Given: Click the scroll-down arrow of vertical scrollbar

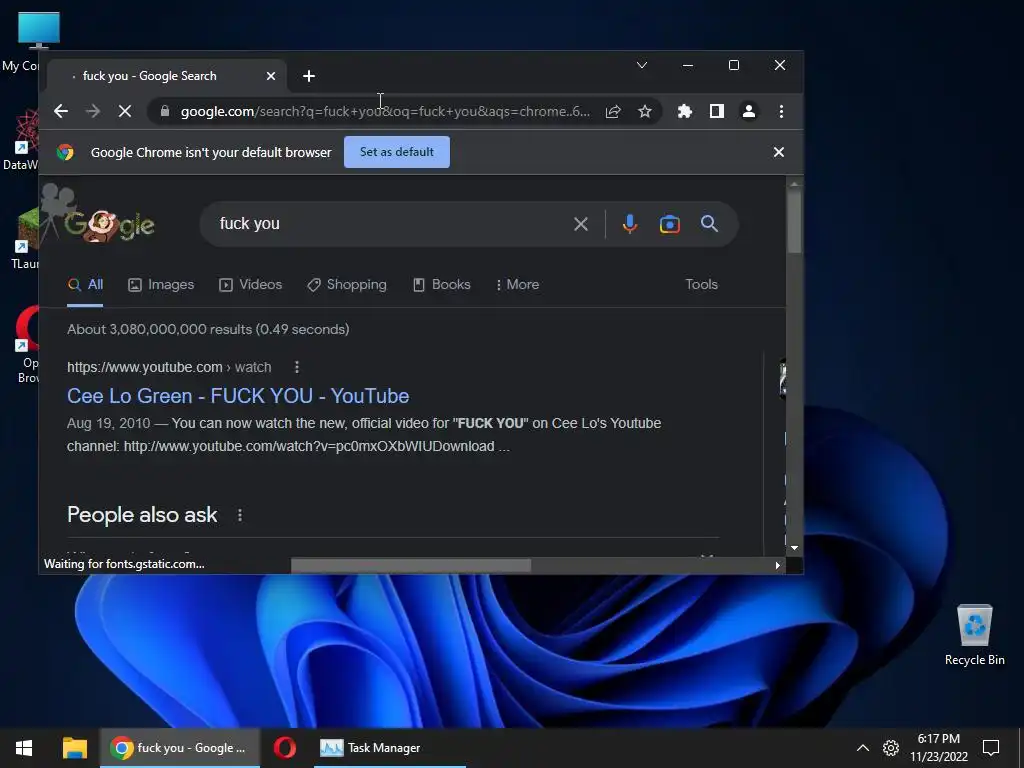Looking at the screenshot, I should coord(794,549).
